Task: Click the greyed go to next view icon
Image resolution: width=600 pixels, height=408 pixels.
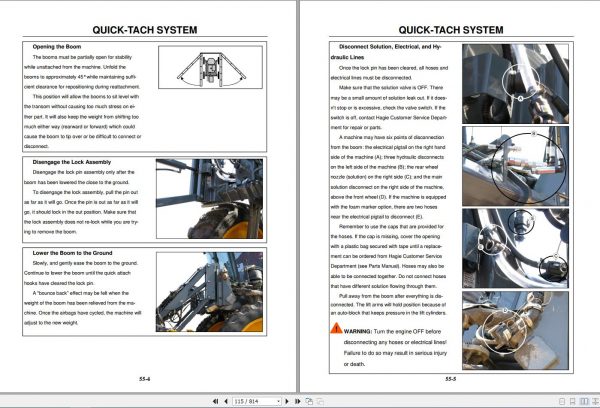Action: [x=320, y=401]
